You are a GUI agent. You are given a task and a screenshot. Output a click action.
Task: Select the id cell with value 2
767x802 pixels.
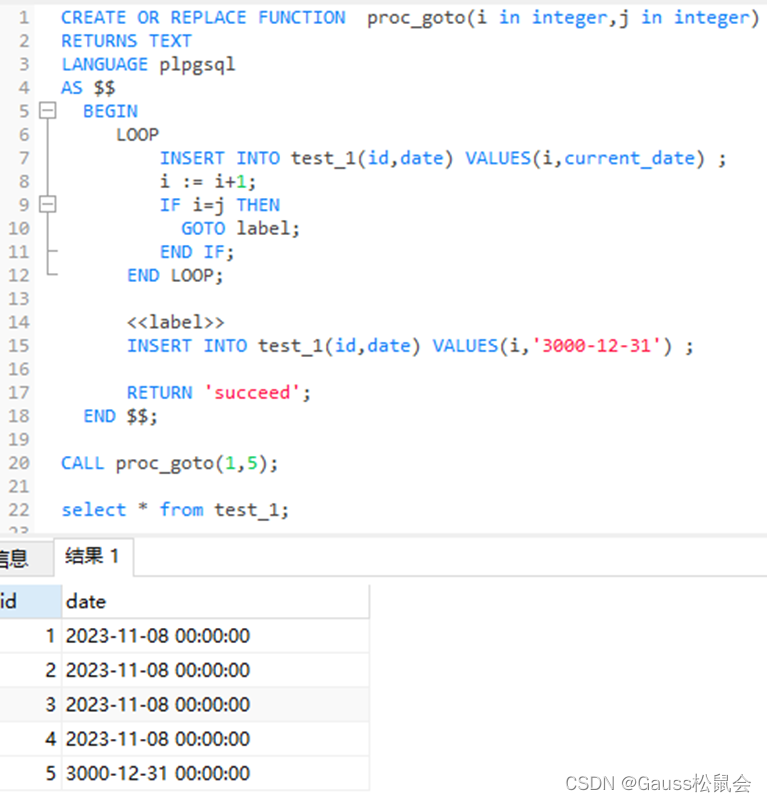[30, 670]
